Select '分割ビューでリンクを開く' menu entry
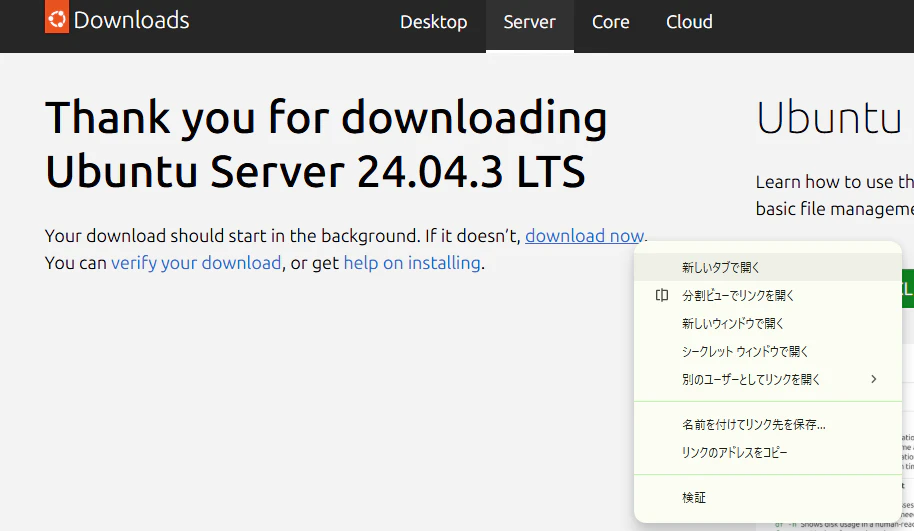This screenshot has width=914, height=531. [768, 296]
